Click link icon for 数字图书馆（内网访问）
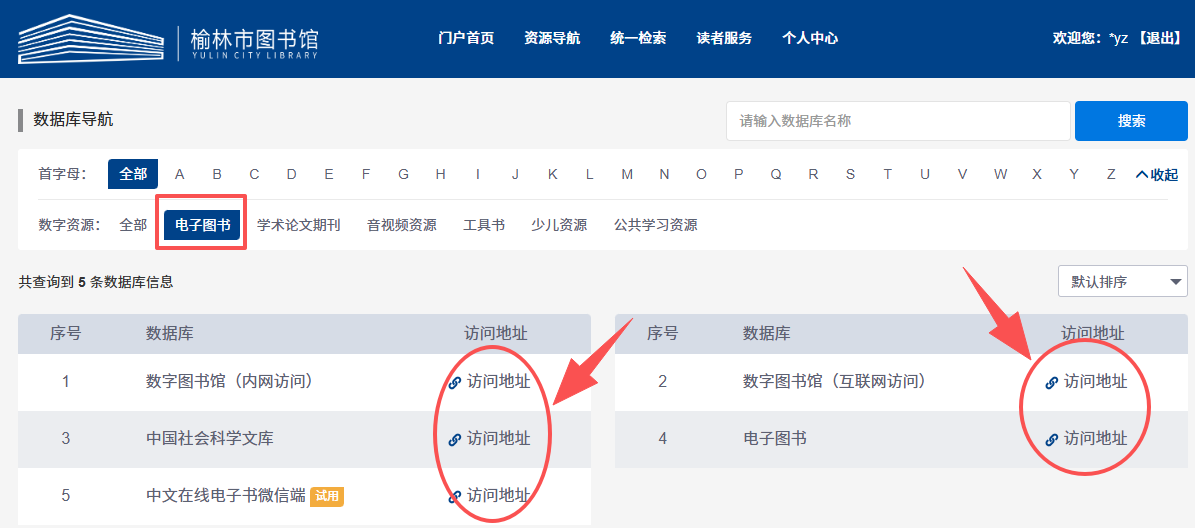 pos(455,382)
